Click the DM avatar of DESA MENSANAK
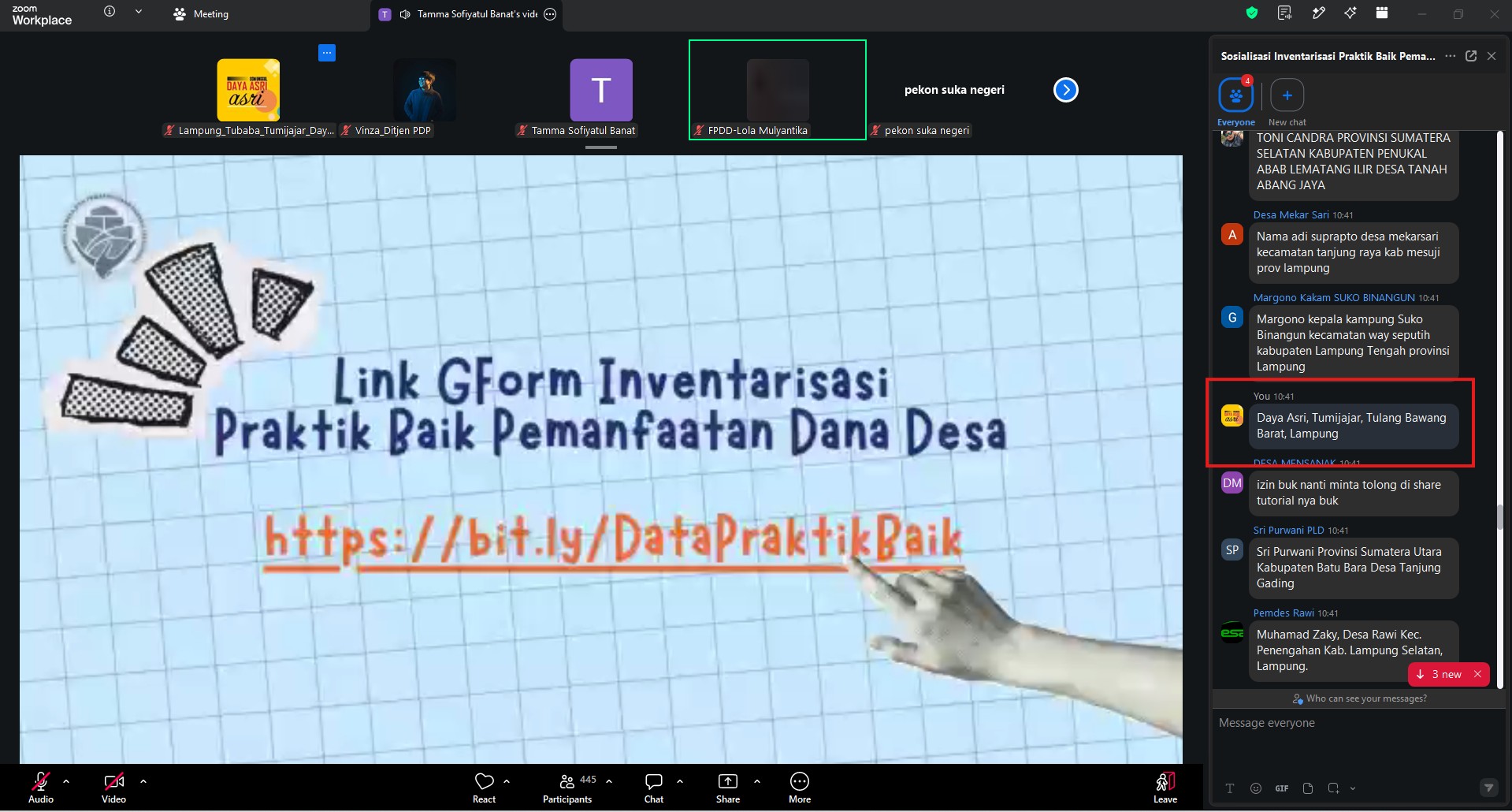This screenshot has height=812, width=1512. click(1232, 483)
